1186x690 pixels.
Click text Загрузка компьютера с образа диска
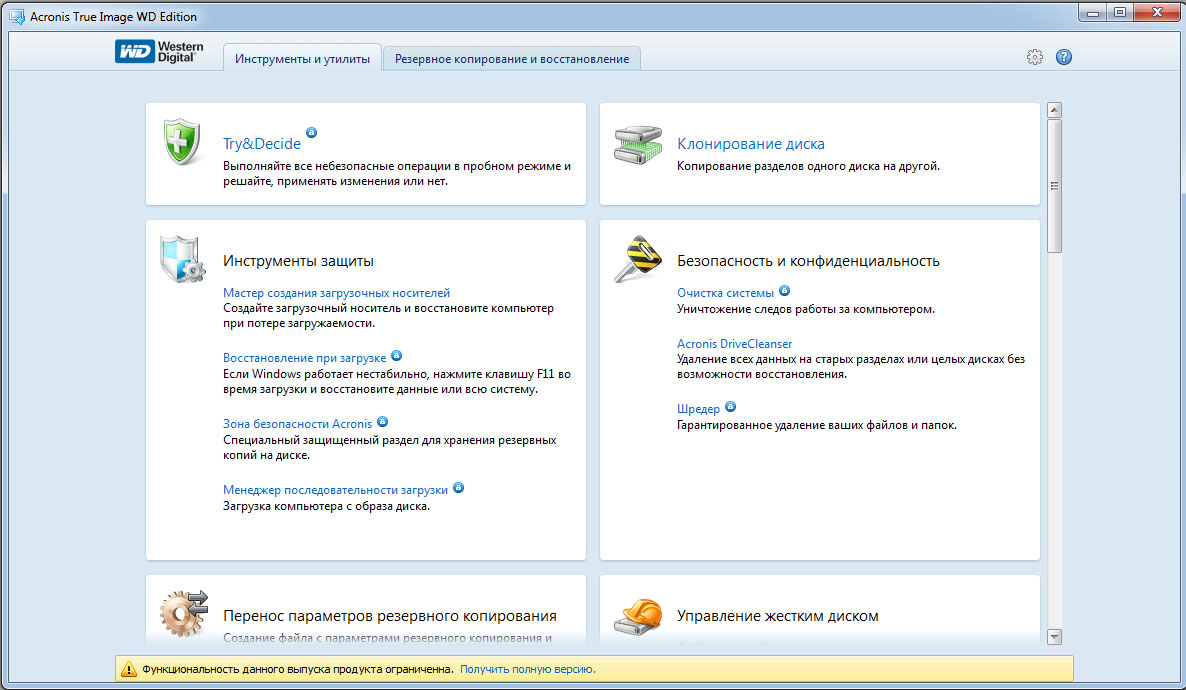[326, 506]
